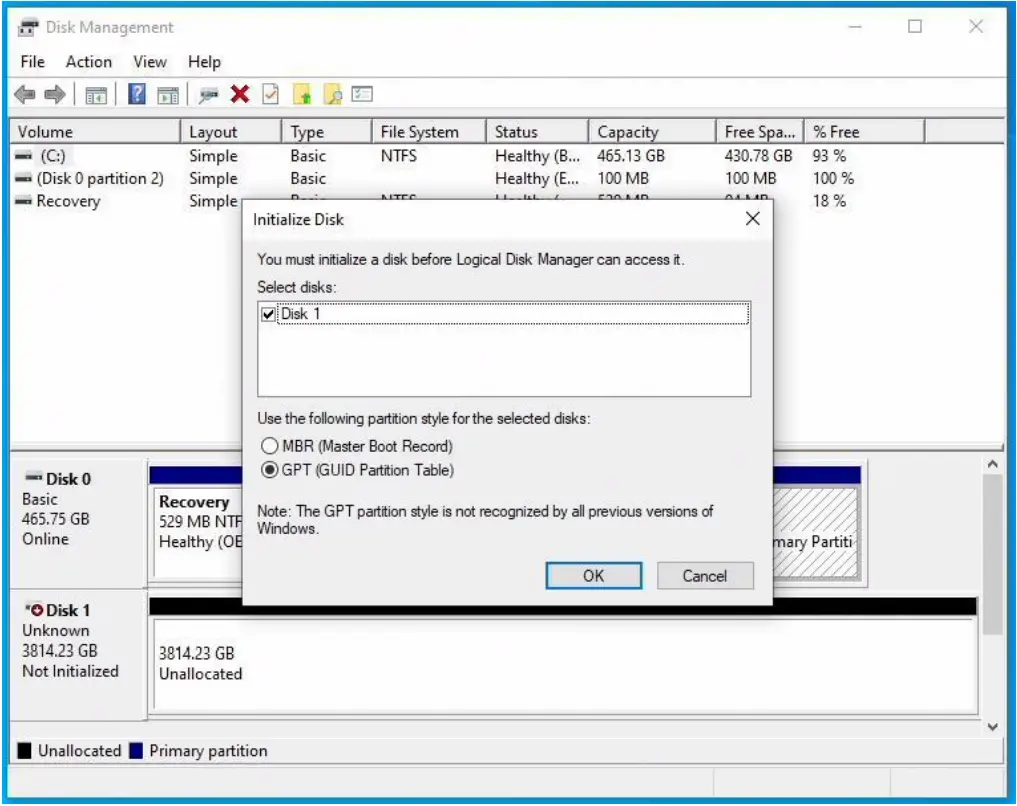Image resolution: width=1017 pixels, height=806 pixels.
Task: Click the forward navigation arrow
Action: click(53, 95)
